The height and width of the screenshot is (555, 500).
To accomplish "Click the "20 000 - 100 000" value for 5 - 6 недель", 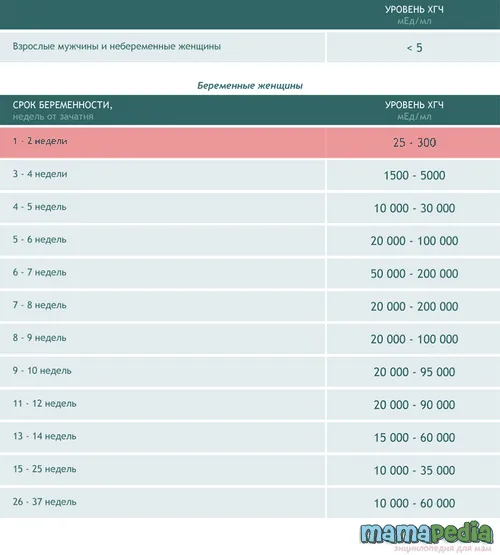I will tap(414, 241).
